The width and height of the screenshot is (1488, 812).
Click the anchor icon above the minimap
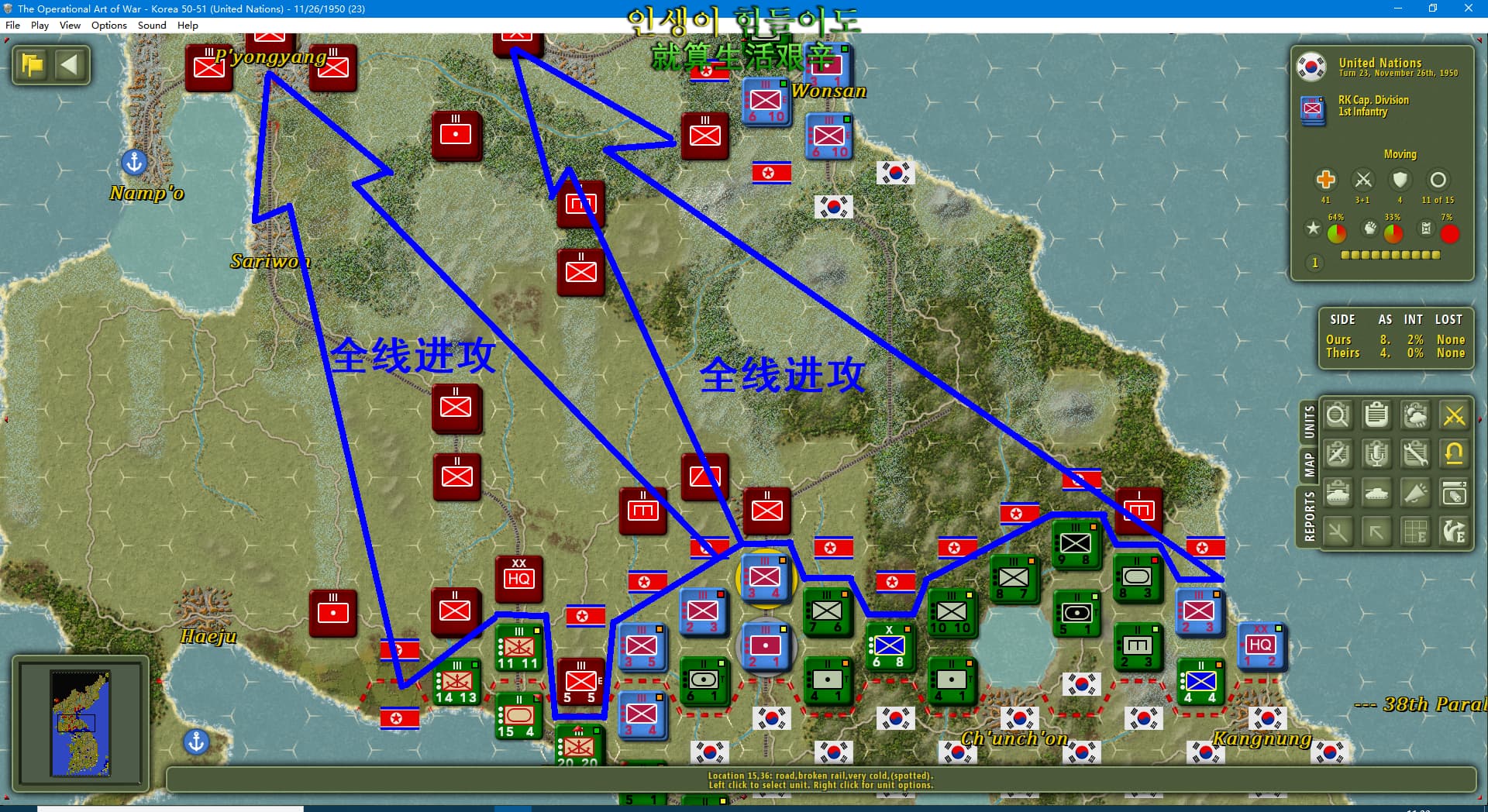click(196, 741)
